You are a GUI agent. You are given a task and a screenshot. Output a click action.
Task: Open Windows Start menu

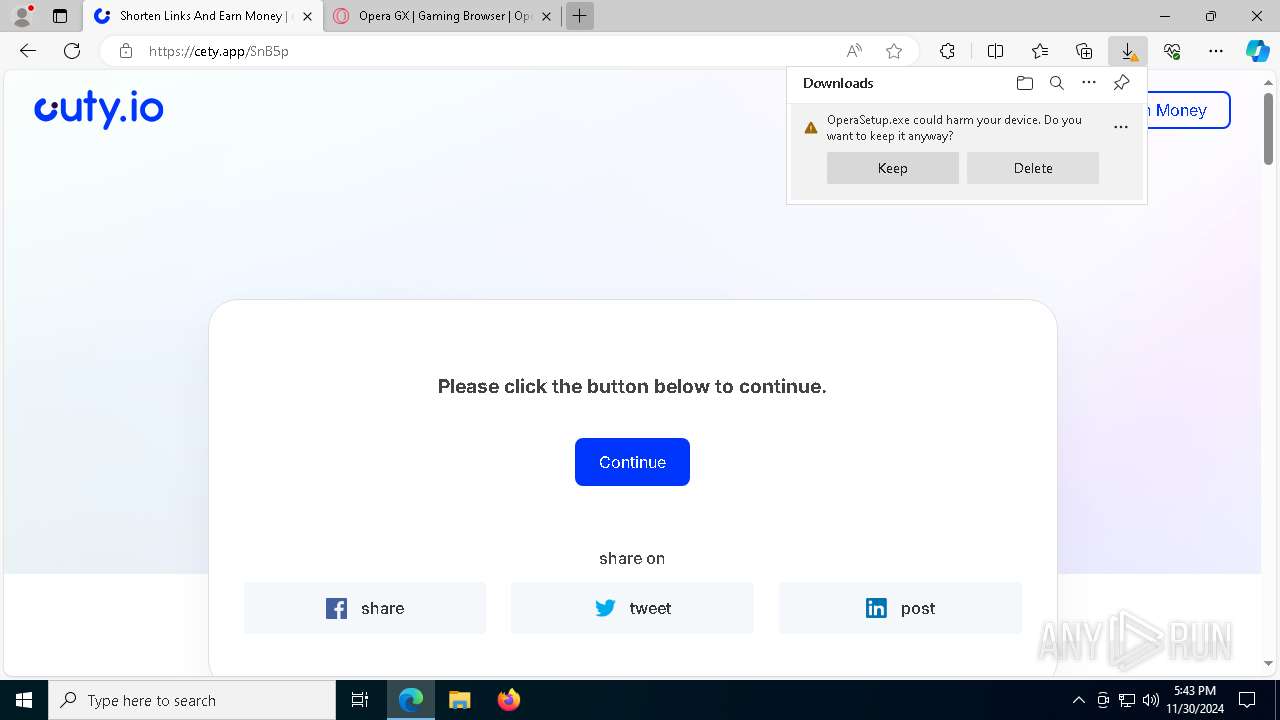pyautogui.click(x=24, y=700)
